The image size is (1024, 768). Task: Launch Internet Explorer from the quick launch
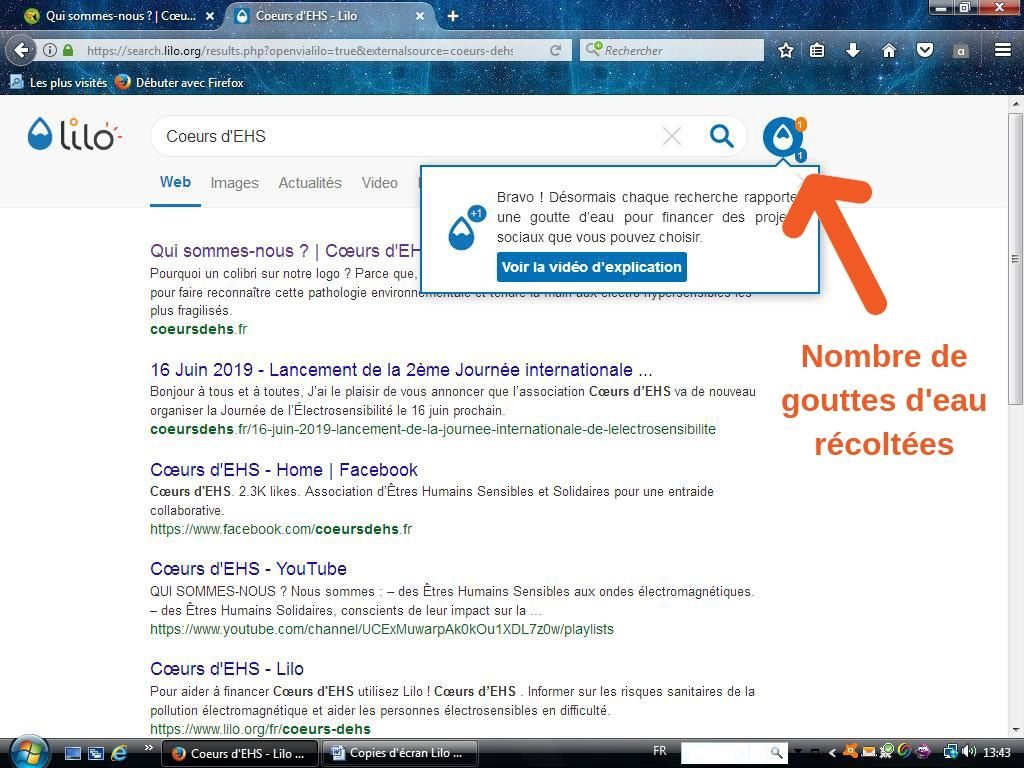coord(120,753)
